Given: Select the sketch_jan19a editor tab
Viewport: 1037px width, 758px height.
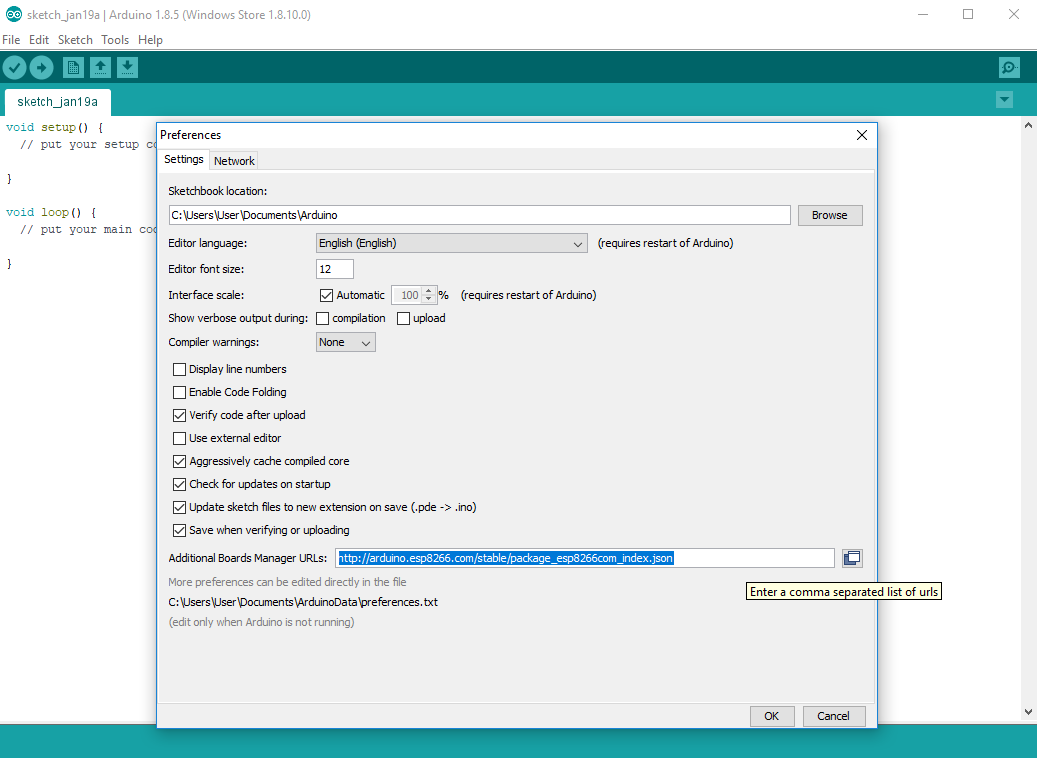Looking at the screenshot, I should point(58,102).
